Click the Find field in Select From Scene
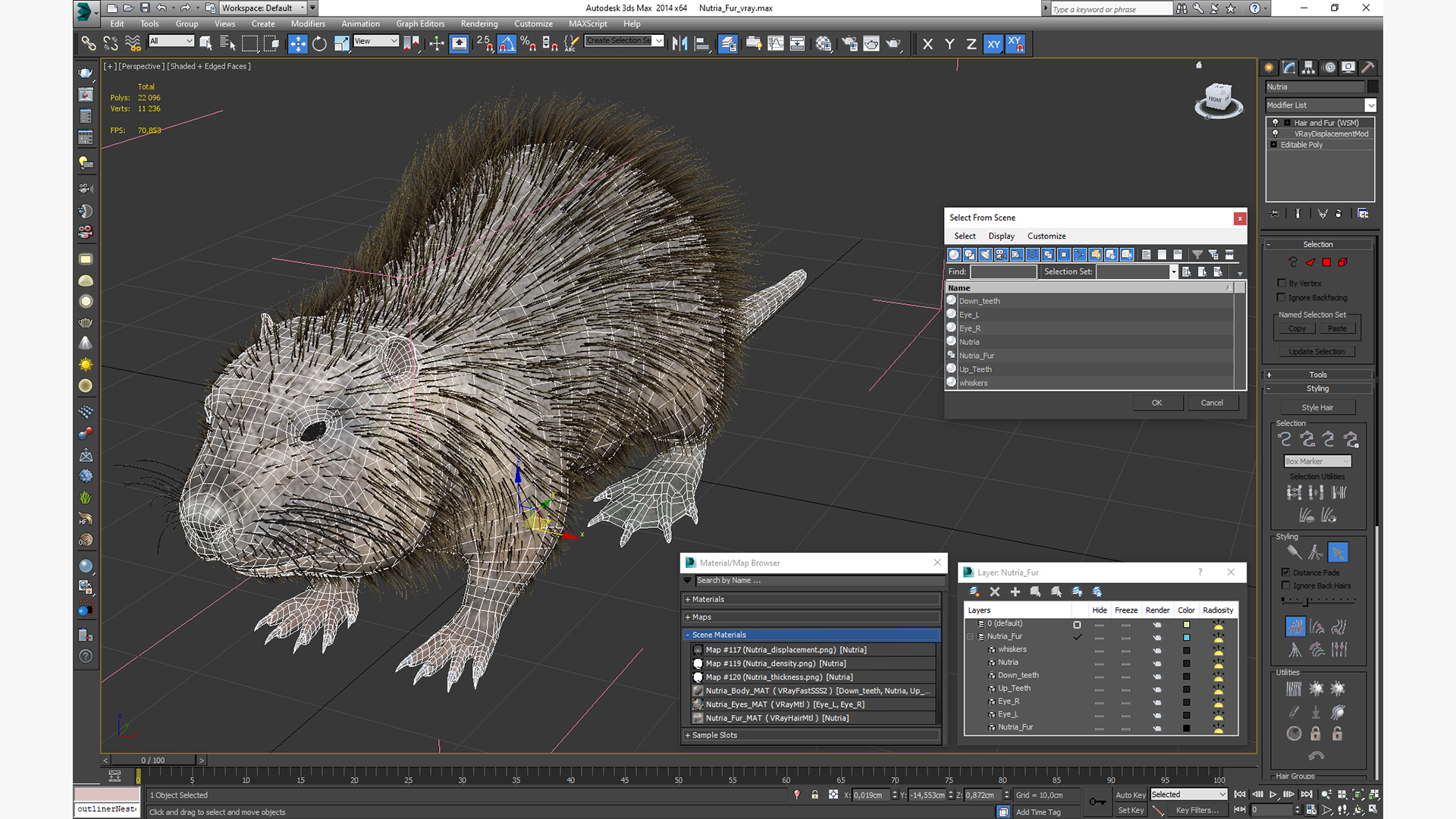Screen dimensions: 1456x819 (x=1003, y=271)
